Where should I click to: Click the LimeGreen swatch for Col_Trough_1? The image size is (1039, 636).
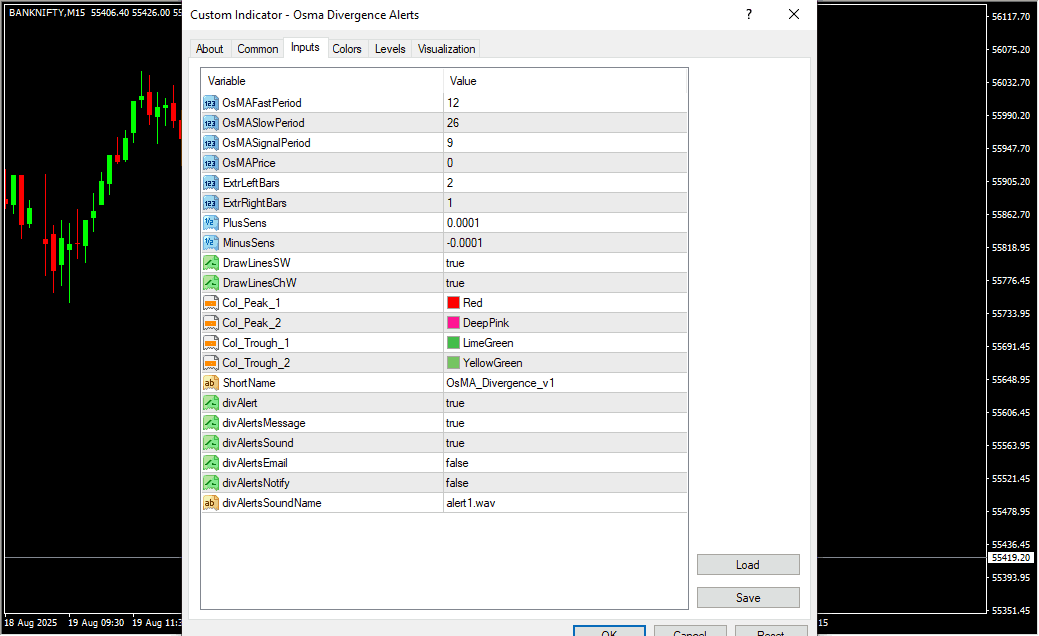(453, 343)
